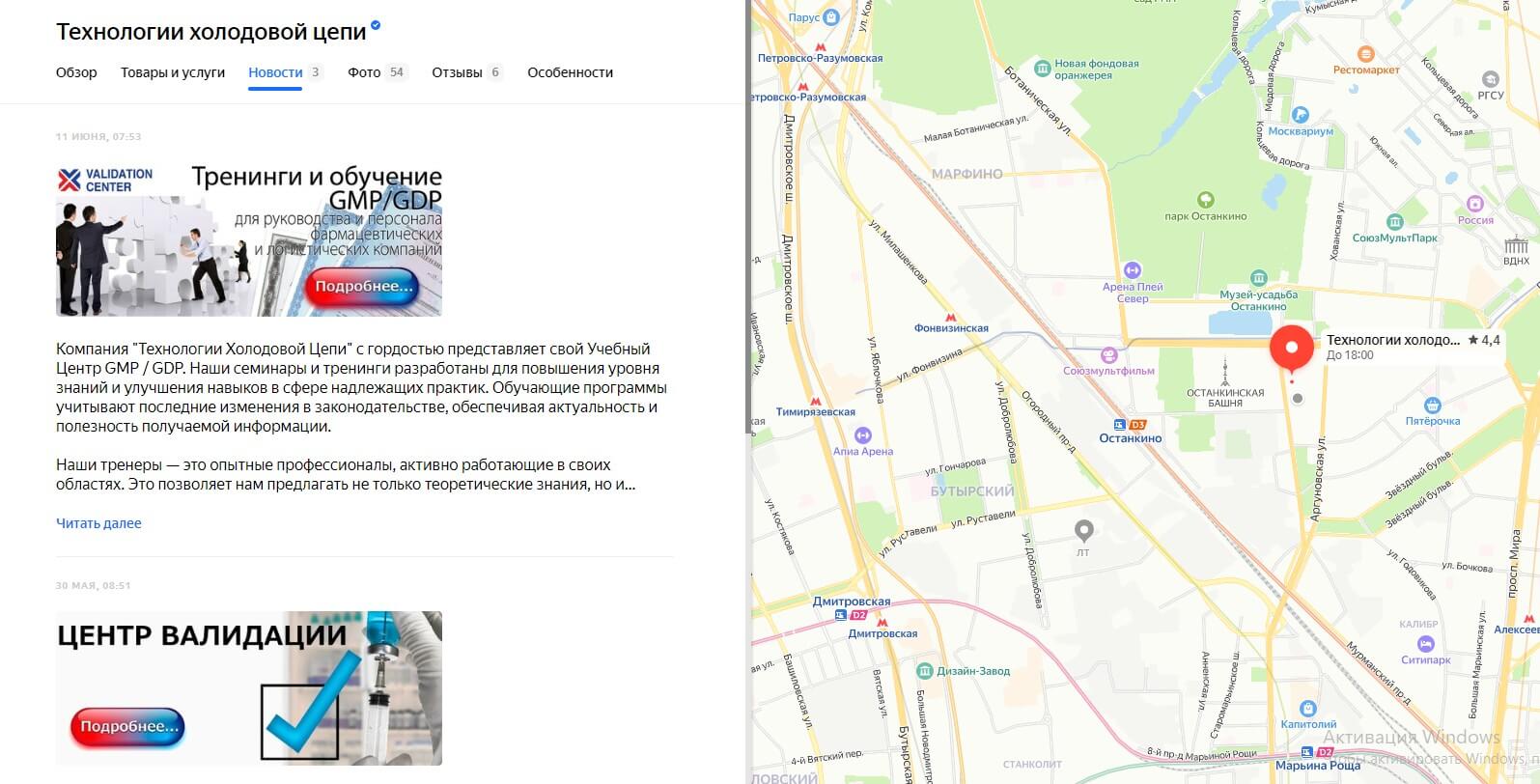Image resolution: width=1540 pixels, height=784 pixels.
Task: Click the Ситипарк hotel icon
Action: [1426, 644]
